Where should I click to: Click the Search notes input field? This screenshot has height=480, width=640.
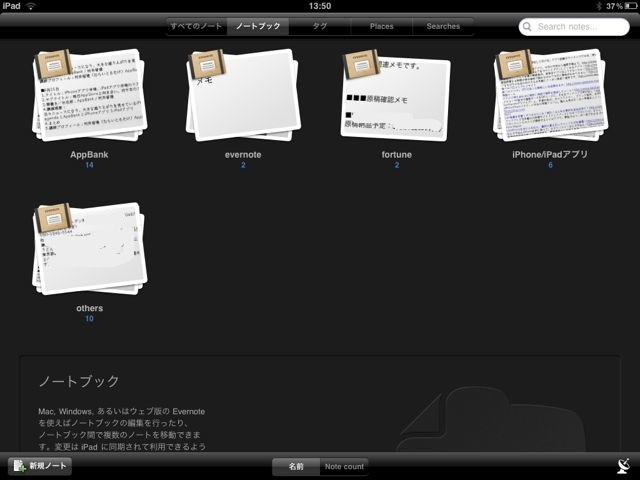(x=574, y=27)
